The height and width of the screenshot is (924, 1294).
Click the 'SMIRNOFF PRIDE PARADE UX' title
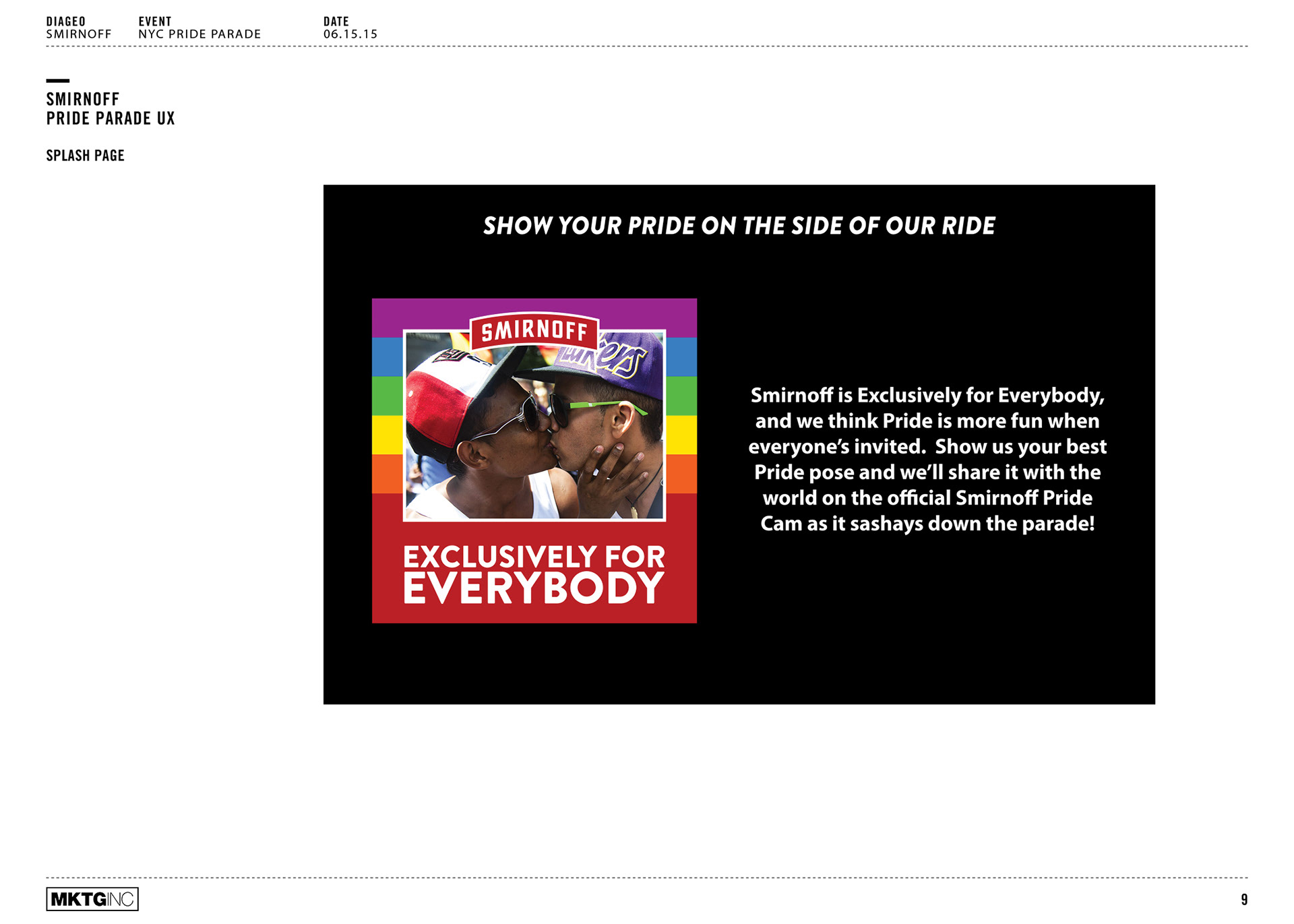pyautogui.click(x=111, y=109)
